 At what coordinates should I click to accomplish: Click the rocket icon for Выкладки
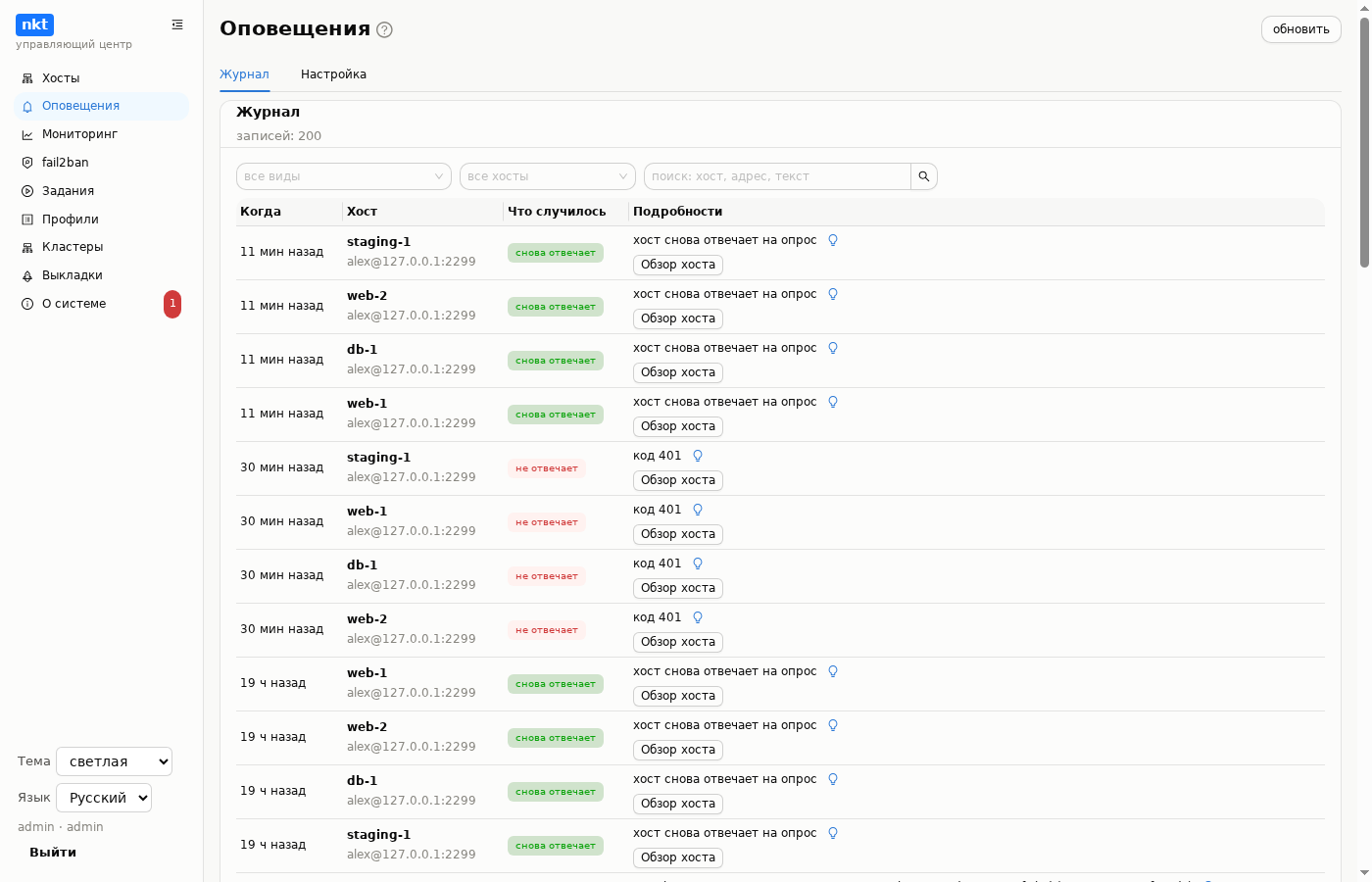27,275
